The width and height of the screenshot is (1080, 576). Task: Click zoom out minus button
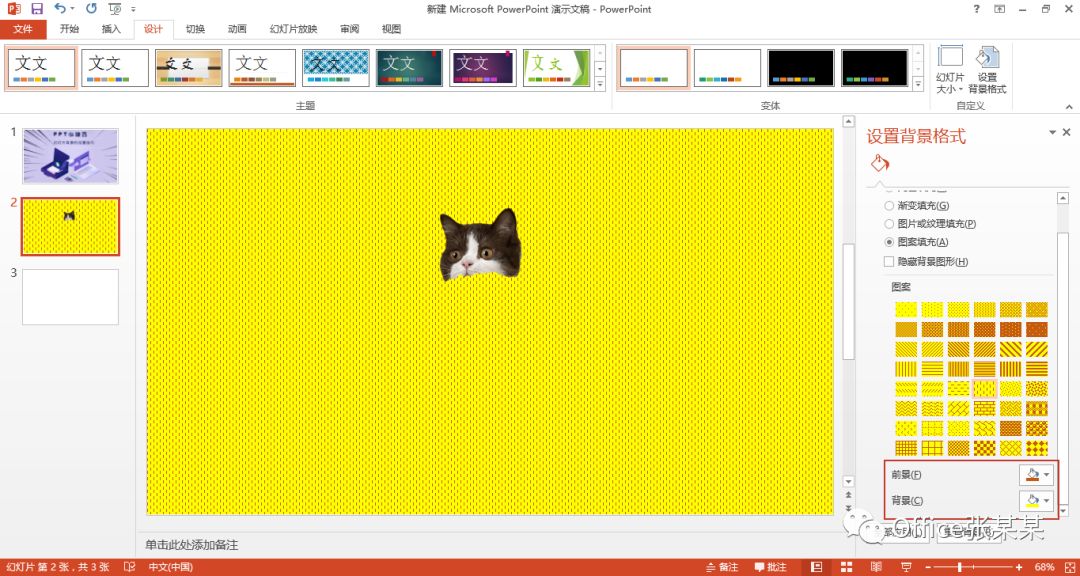coord(930,568)
